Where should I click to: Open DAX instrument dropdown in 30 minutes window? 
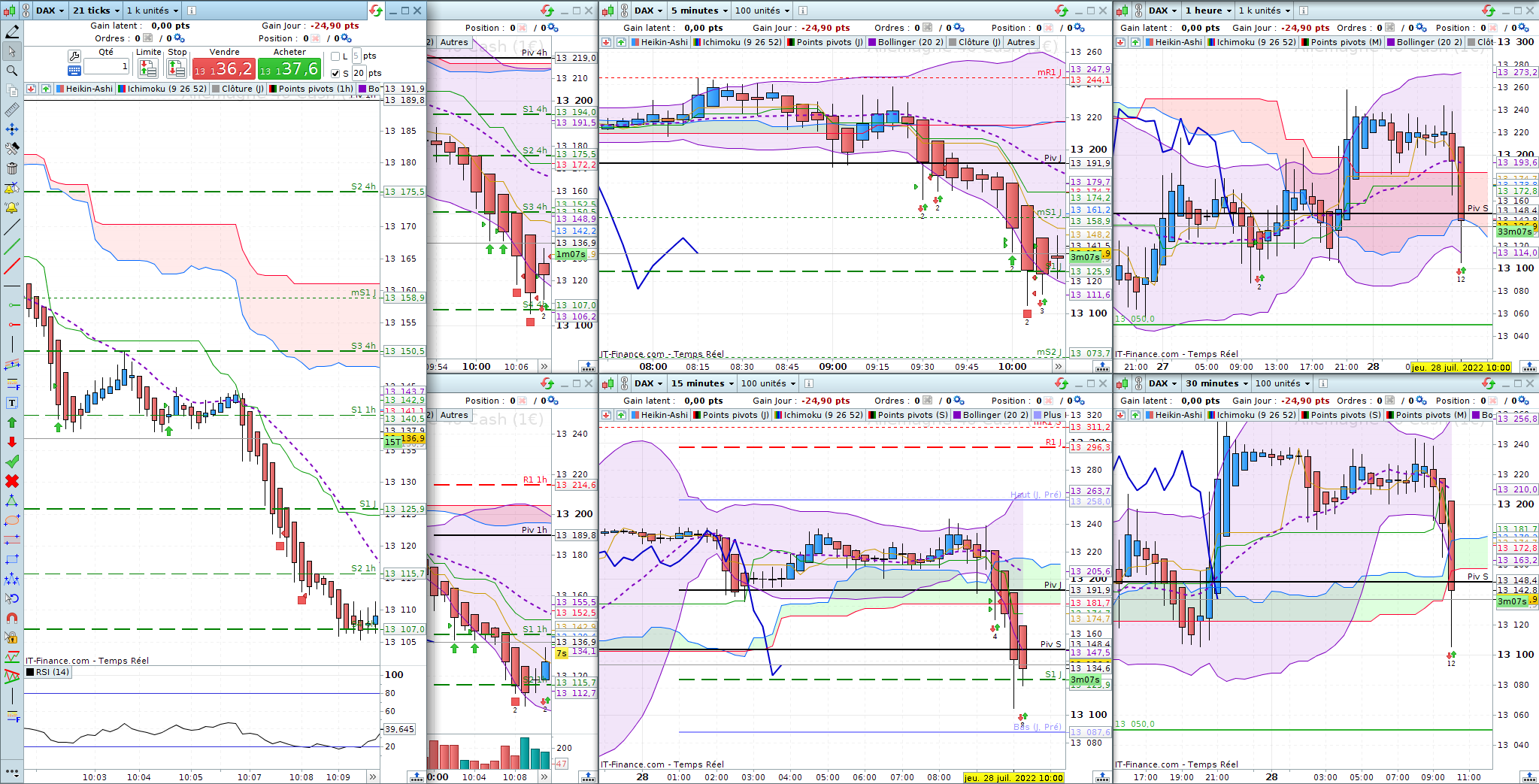[x=1162, y=383]
